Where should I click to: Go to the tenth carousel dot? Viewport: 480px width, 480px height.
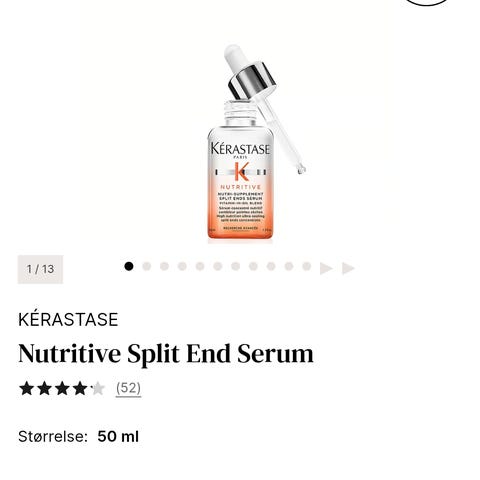point(289,266)
